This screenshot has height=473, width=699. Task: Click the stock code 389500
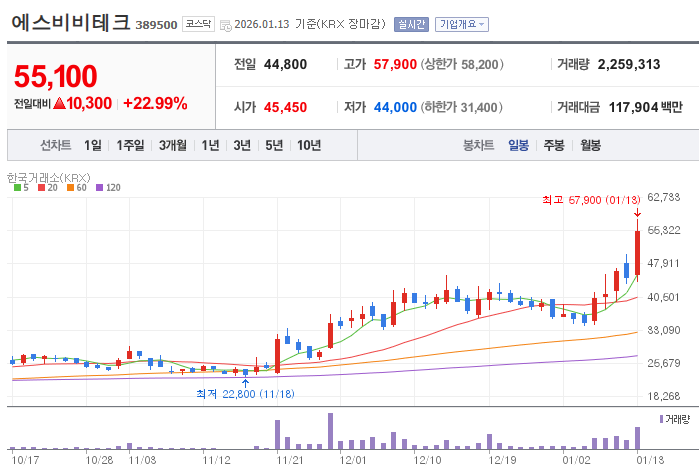tap(156, 25)
